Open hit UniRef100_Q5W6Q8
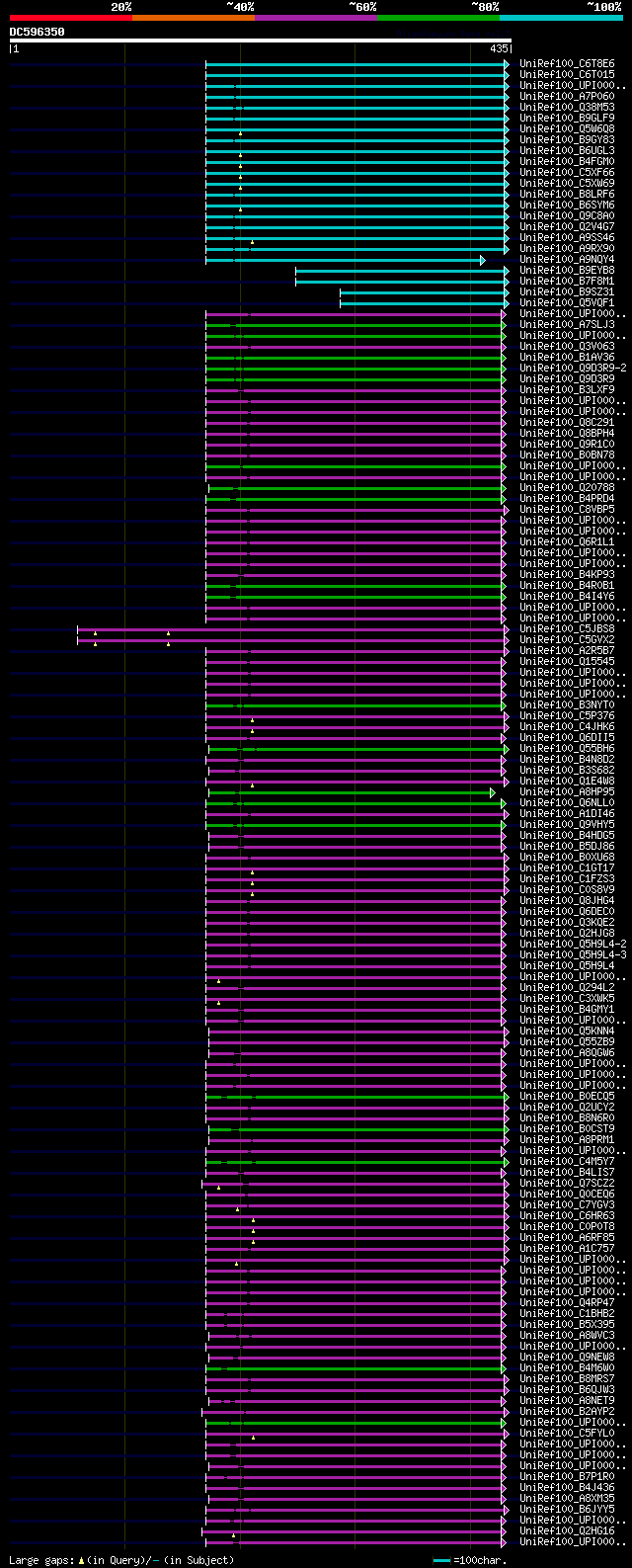The image size is (632, 1568). click(567, 129)
